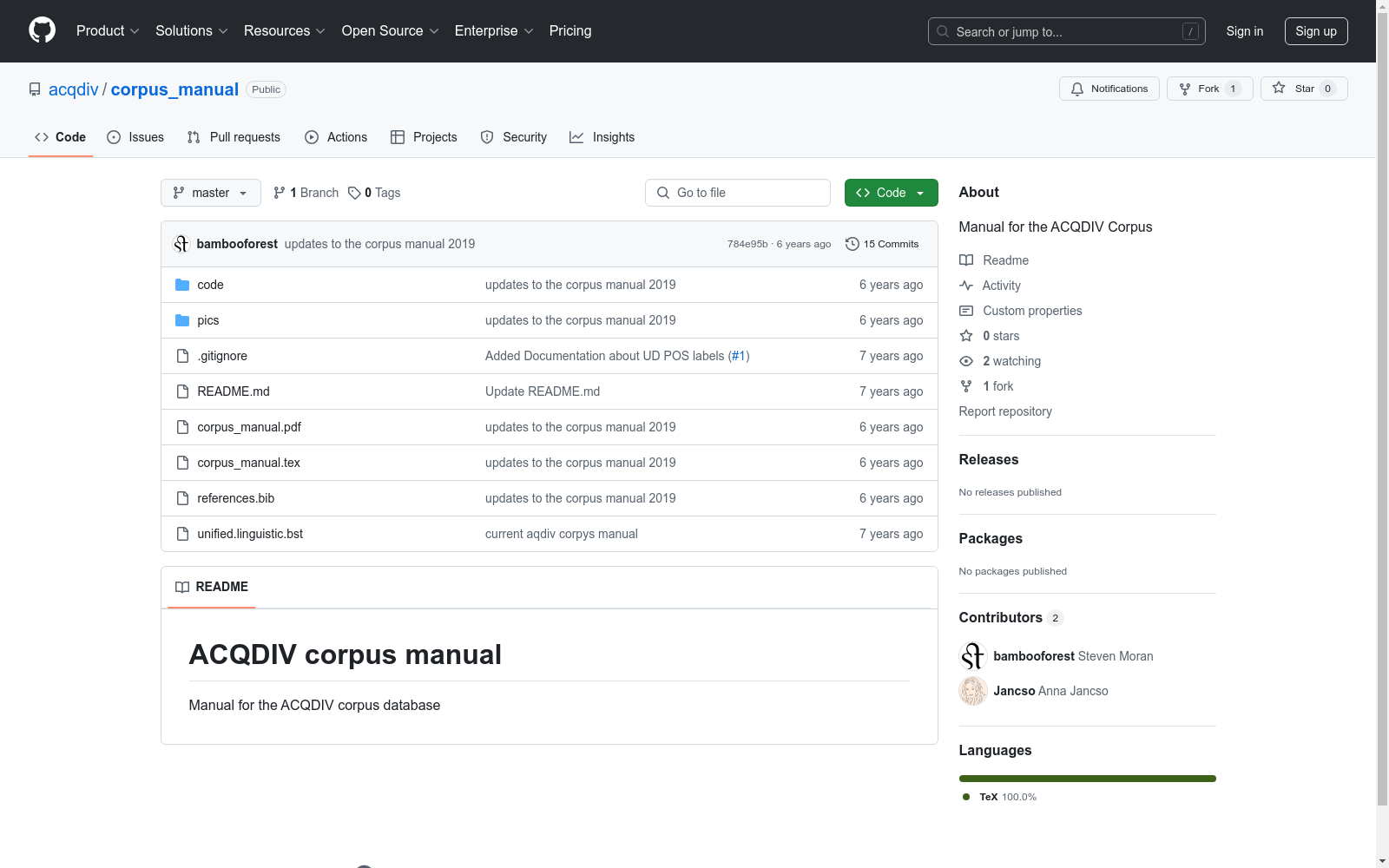Click the Custom properties note icon
The width and height of the screenshot is (1389, 868).
pos(966,311)
